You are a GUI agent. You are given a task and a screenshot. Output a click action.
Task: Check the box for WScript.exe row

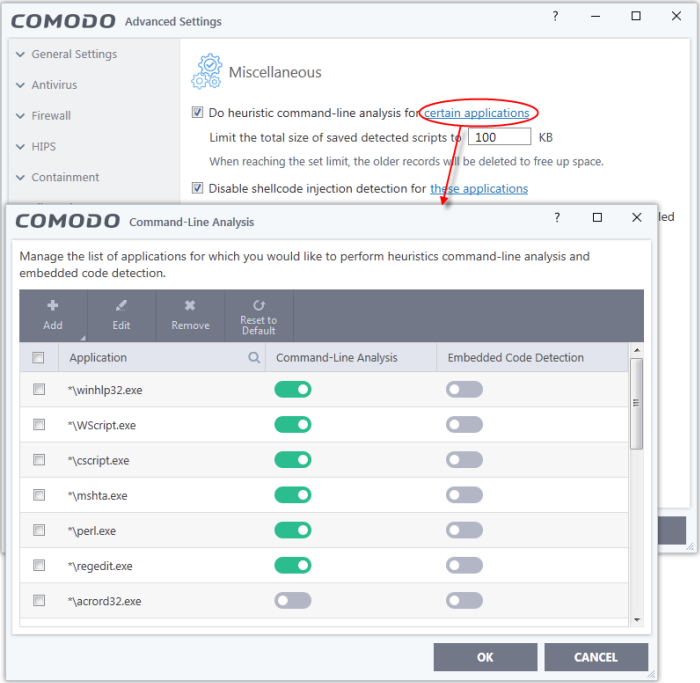click(39, 425)
